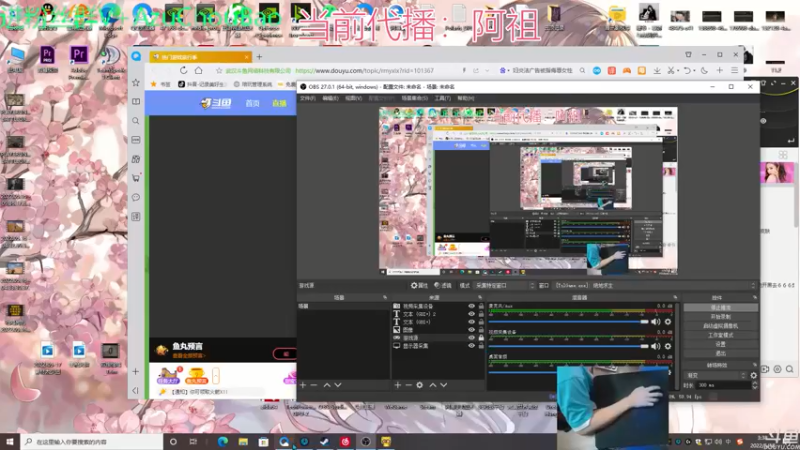Viewport: 800px width, 450px height.
Task: Hide the 显示器采集 source via eye icon
Action: [x=471, y=346]
